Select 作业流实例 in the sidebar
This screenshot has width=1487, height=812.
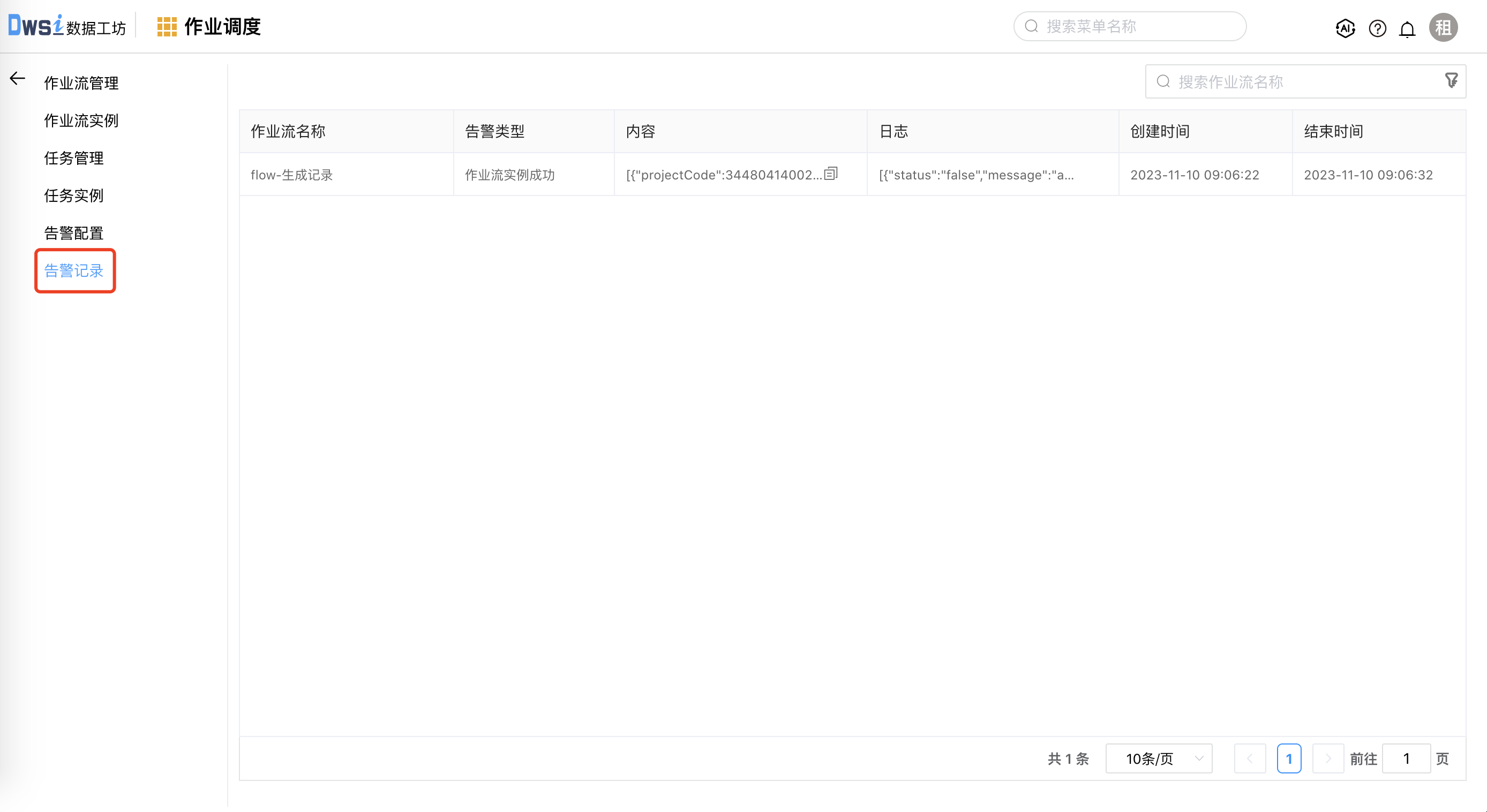coord(81,121)
